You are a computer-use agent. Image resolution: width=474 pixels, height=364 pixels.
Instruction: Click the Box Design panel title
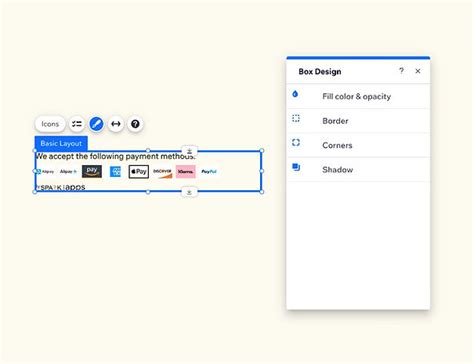pos(320,72)
